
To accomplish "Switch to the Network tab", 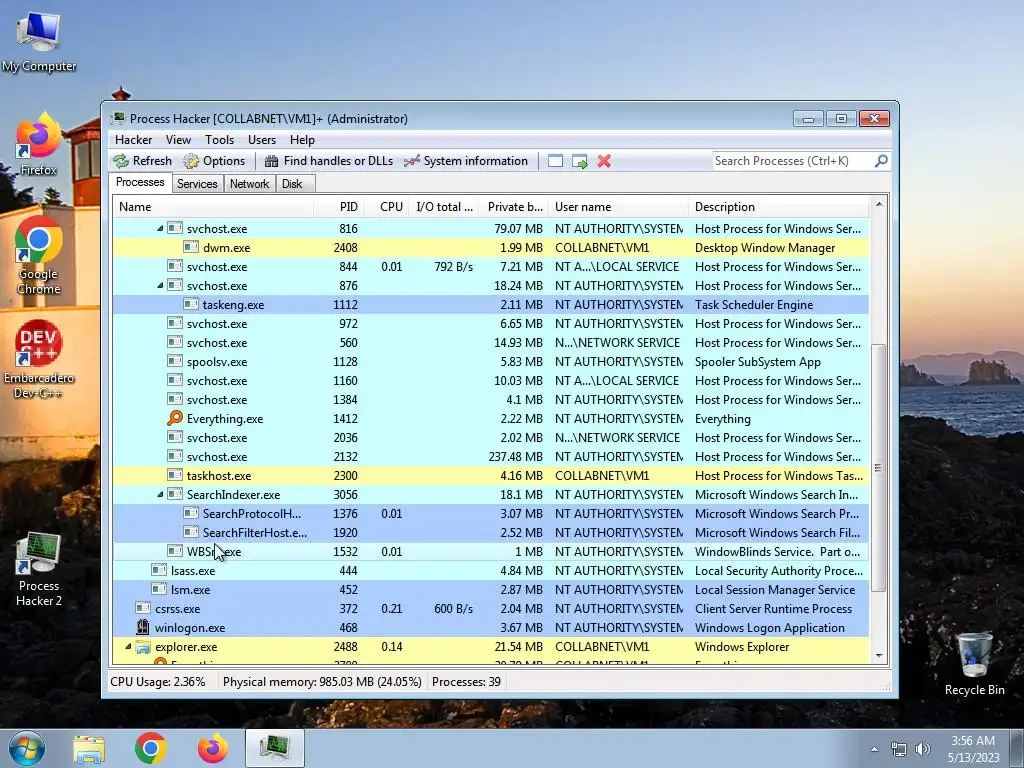I will 249,184.
